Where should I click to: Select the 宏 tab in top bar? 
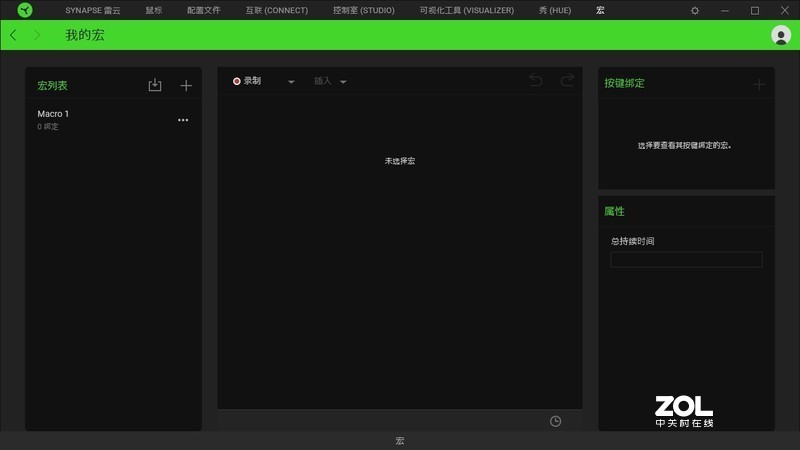click(600, 10)
